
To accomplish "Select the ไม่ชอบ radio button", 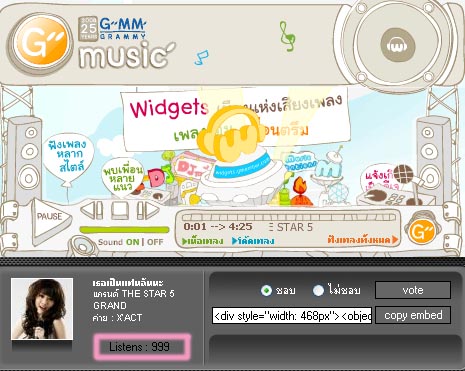I will click(x=318, y=290).
